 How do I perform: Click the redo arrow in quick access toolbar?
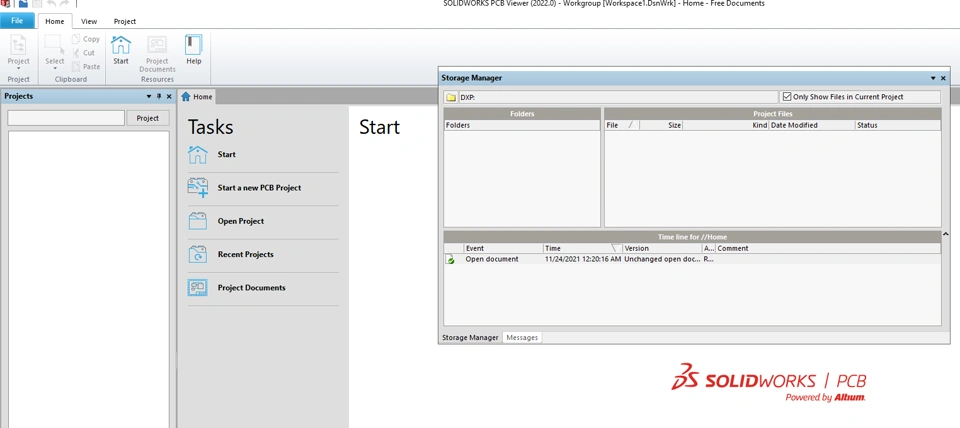click(x=64, y=4)
